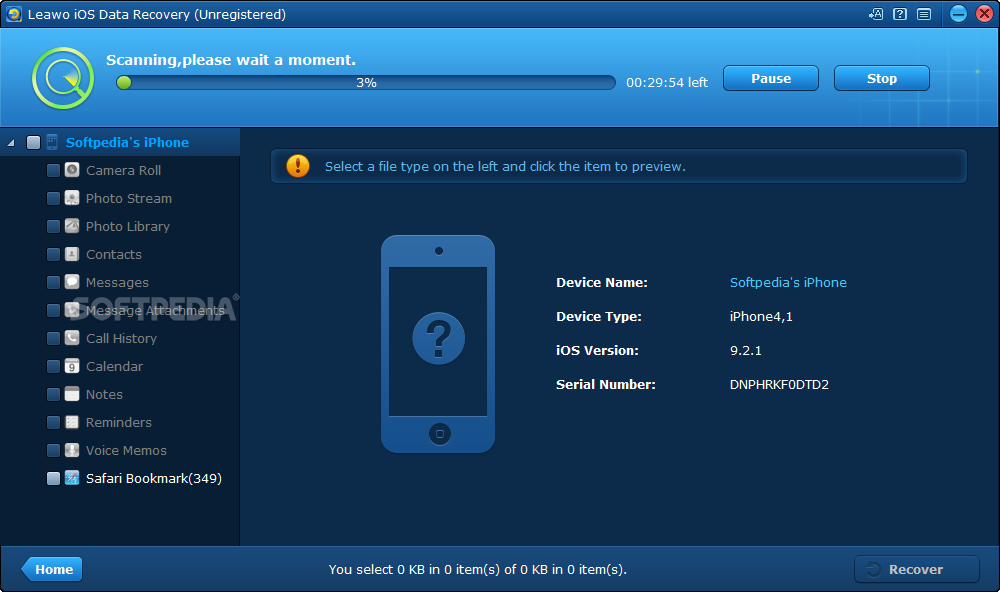1000x592 pixels.
Task: Select the Photo Stream category
Action: (129, 198)
